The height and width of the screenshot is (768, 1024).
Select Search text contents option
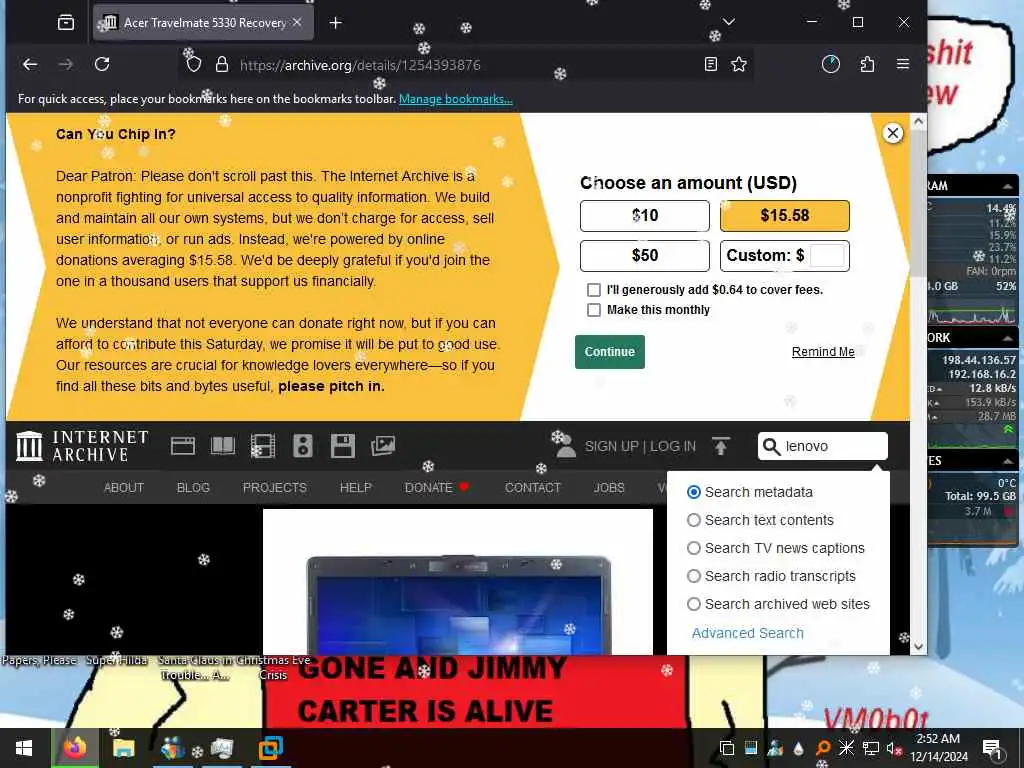pyautogui.click(x=694, y=520)
